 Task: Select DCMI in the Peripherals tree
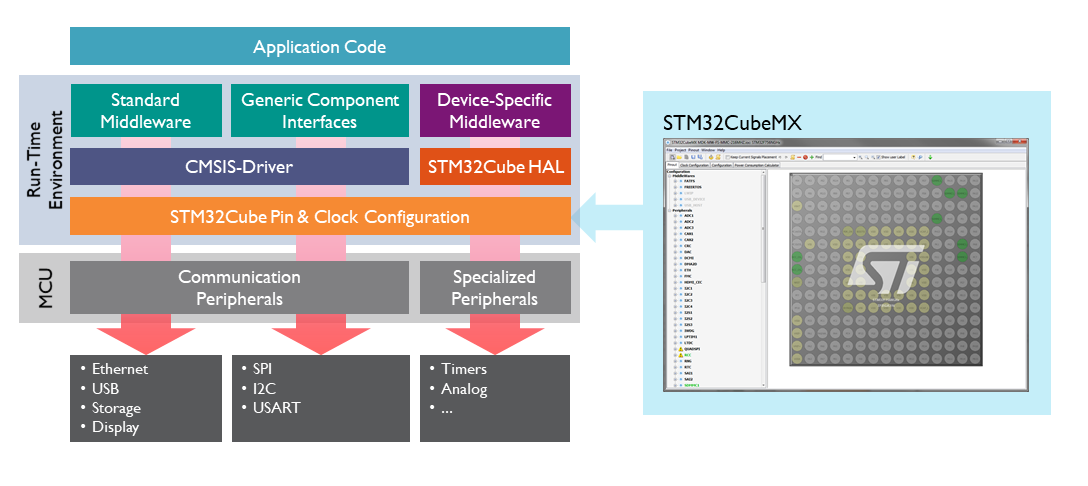click(689, 258)
